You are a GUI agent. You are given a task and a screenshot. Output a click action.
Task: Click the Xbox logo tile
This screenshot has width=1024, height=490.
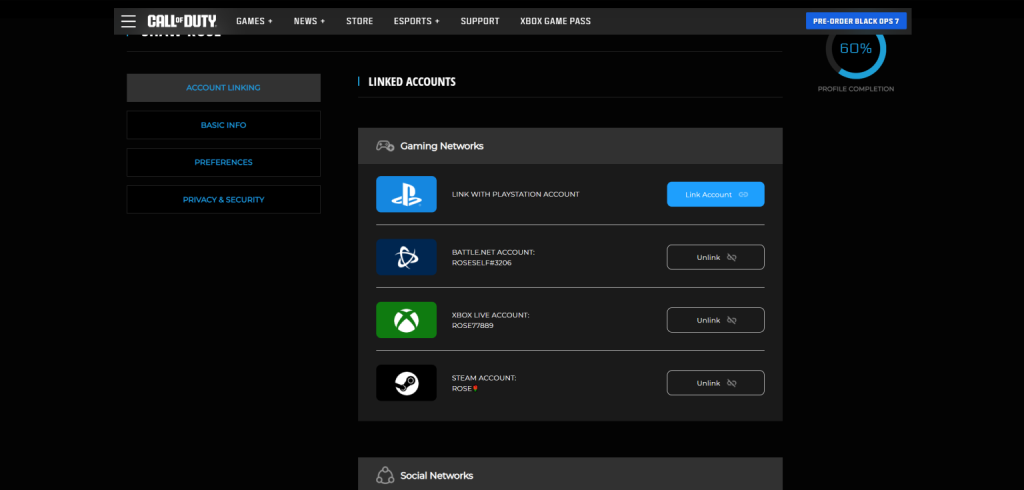click(406, 320)
